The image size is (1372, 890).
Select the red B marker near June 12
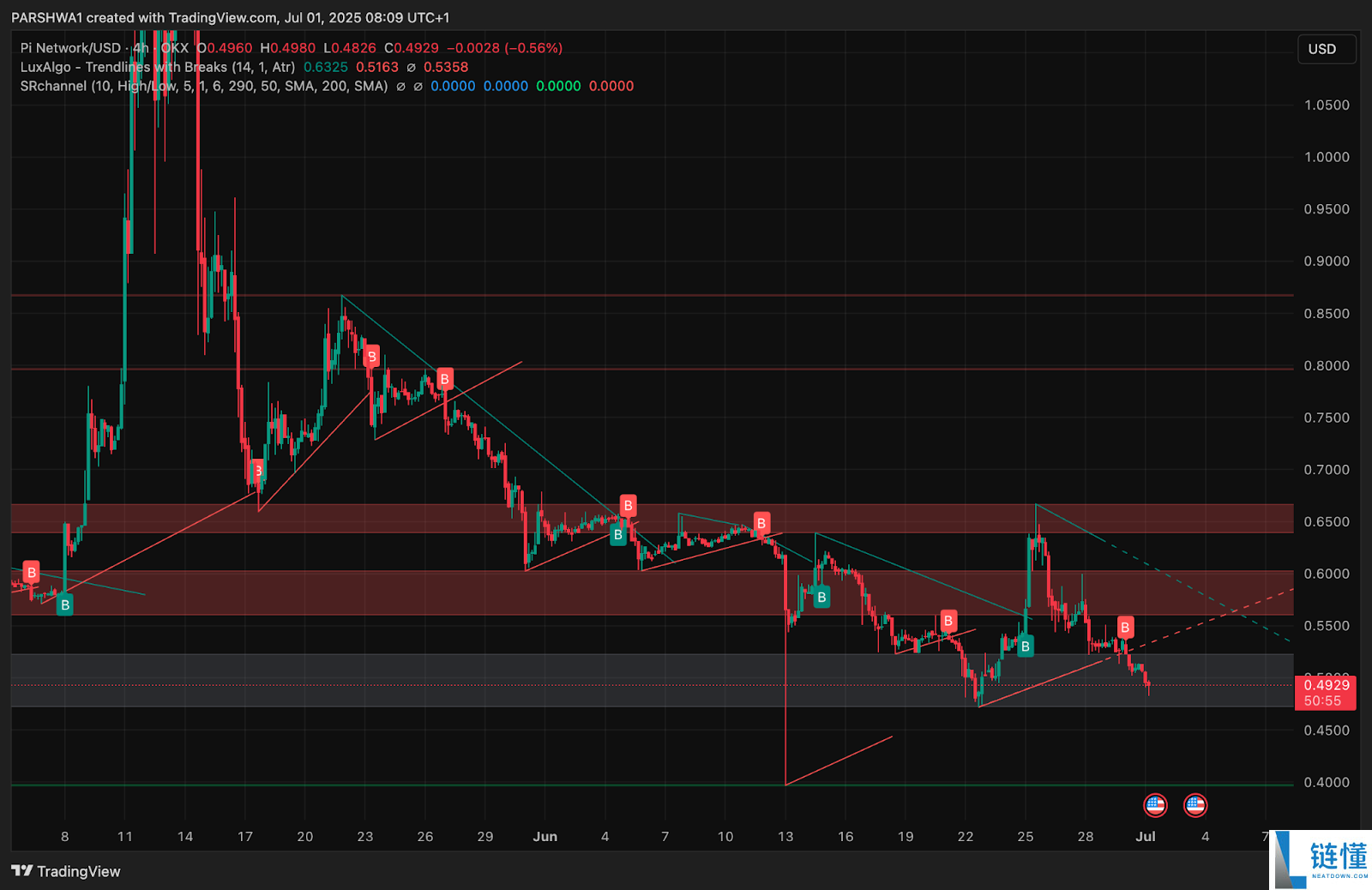[761, 523]
